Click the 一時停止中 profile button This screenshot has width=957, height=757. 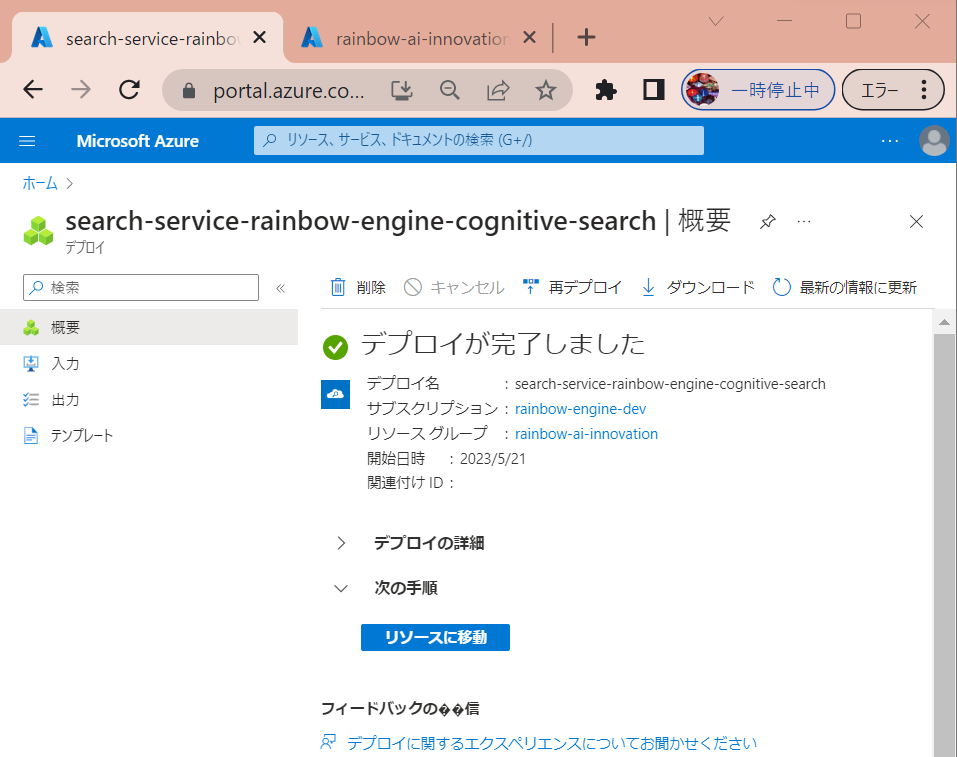(x=758, y=90)
